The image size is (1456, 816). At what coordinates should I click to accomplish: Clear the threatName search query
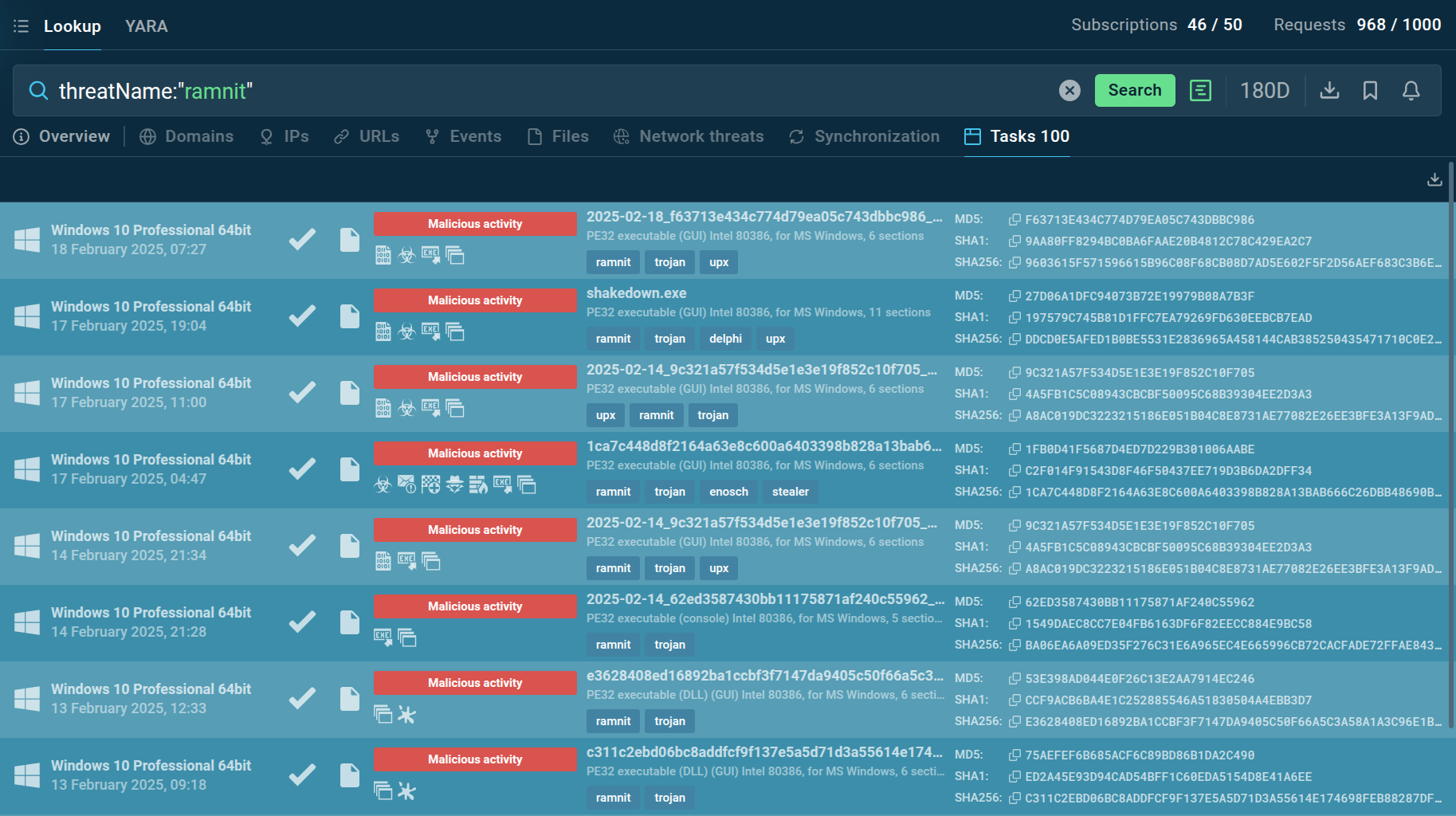pyautogui.click(x=1069, y=91)
